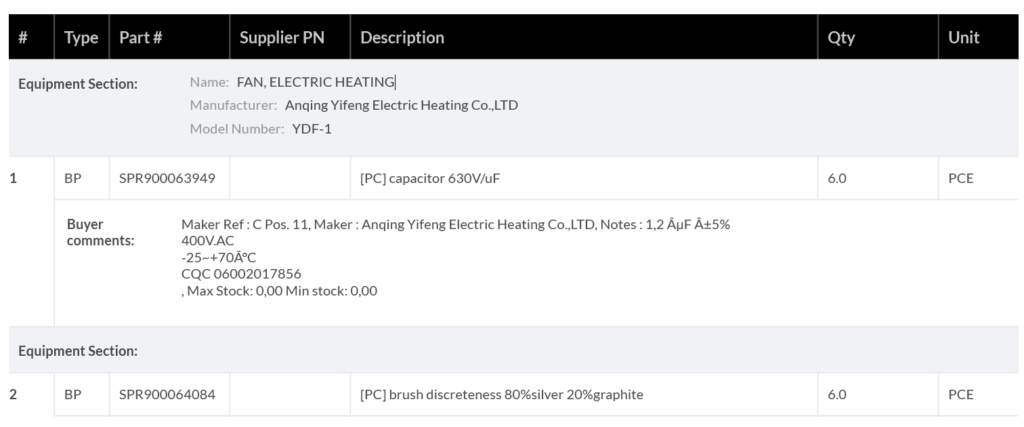
Task: Click the Unit column header
Action: [964, 38]
